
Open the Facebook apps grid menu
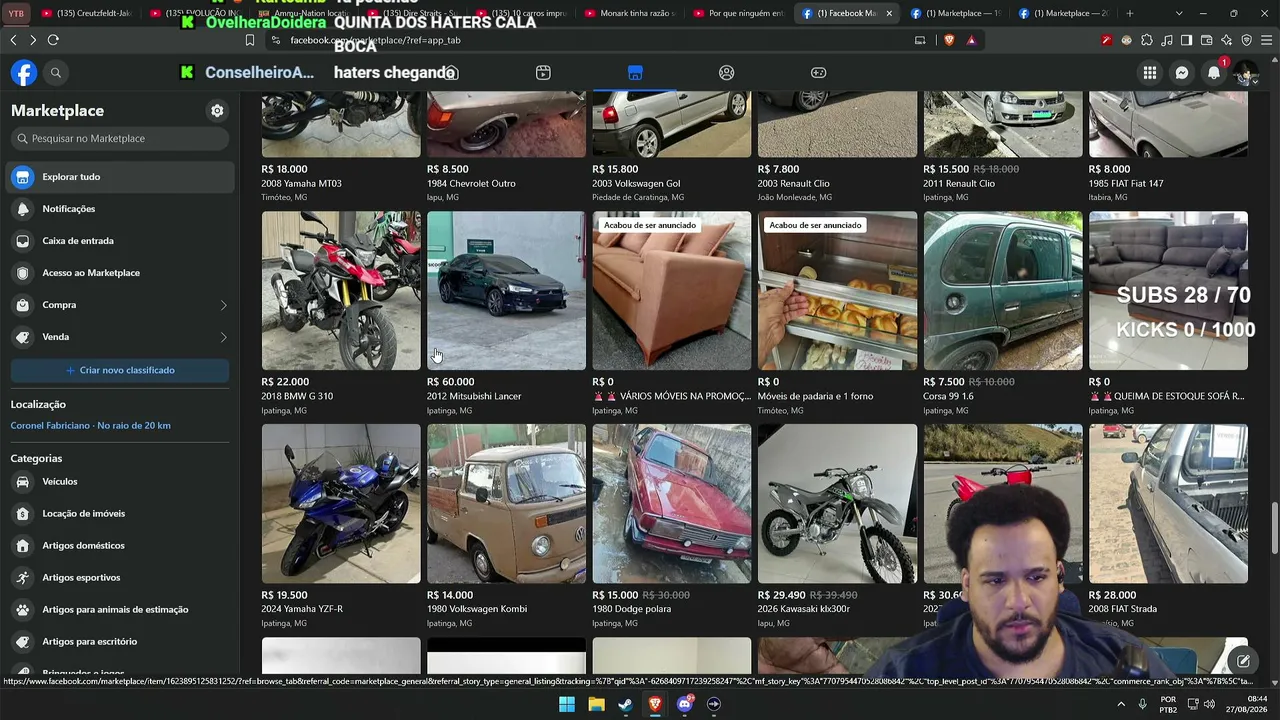pos(1150,73)
